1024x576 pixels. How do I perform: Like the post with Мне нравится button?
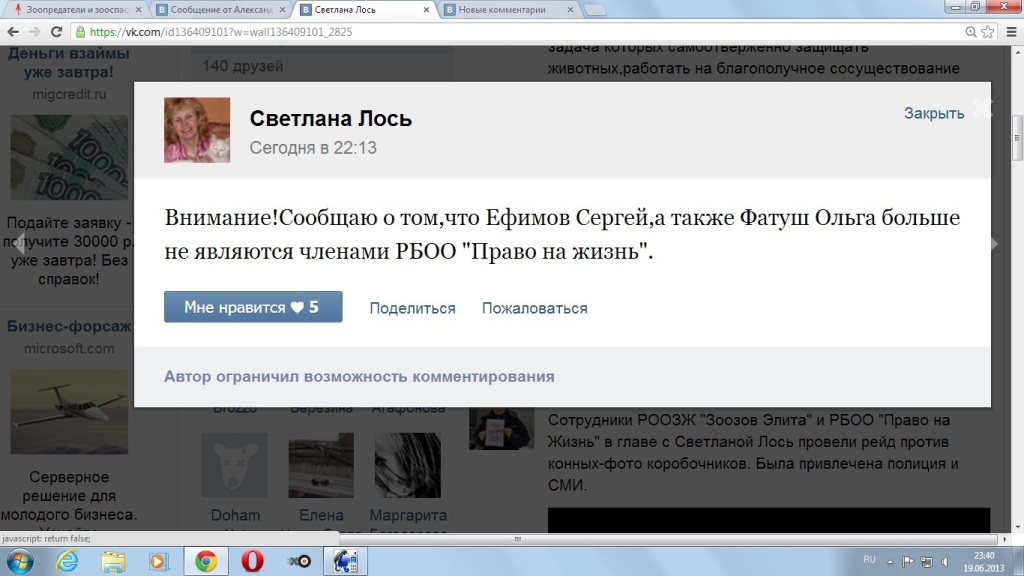tap(253, 307)
